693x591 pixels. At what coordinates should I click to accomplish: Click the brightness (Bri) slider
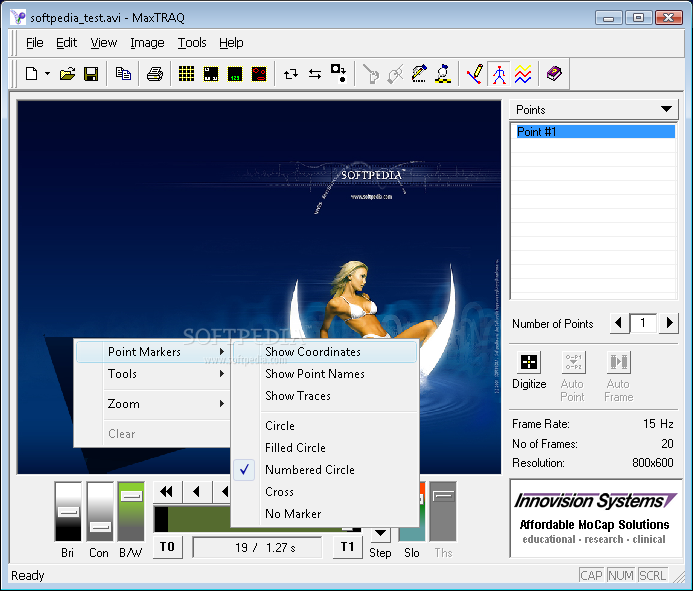tap(68, 511)
